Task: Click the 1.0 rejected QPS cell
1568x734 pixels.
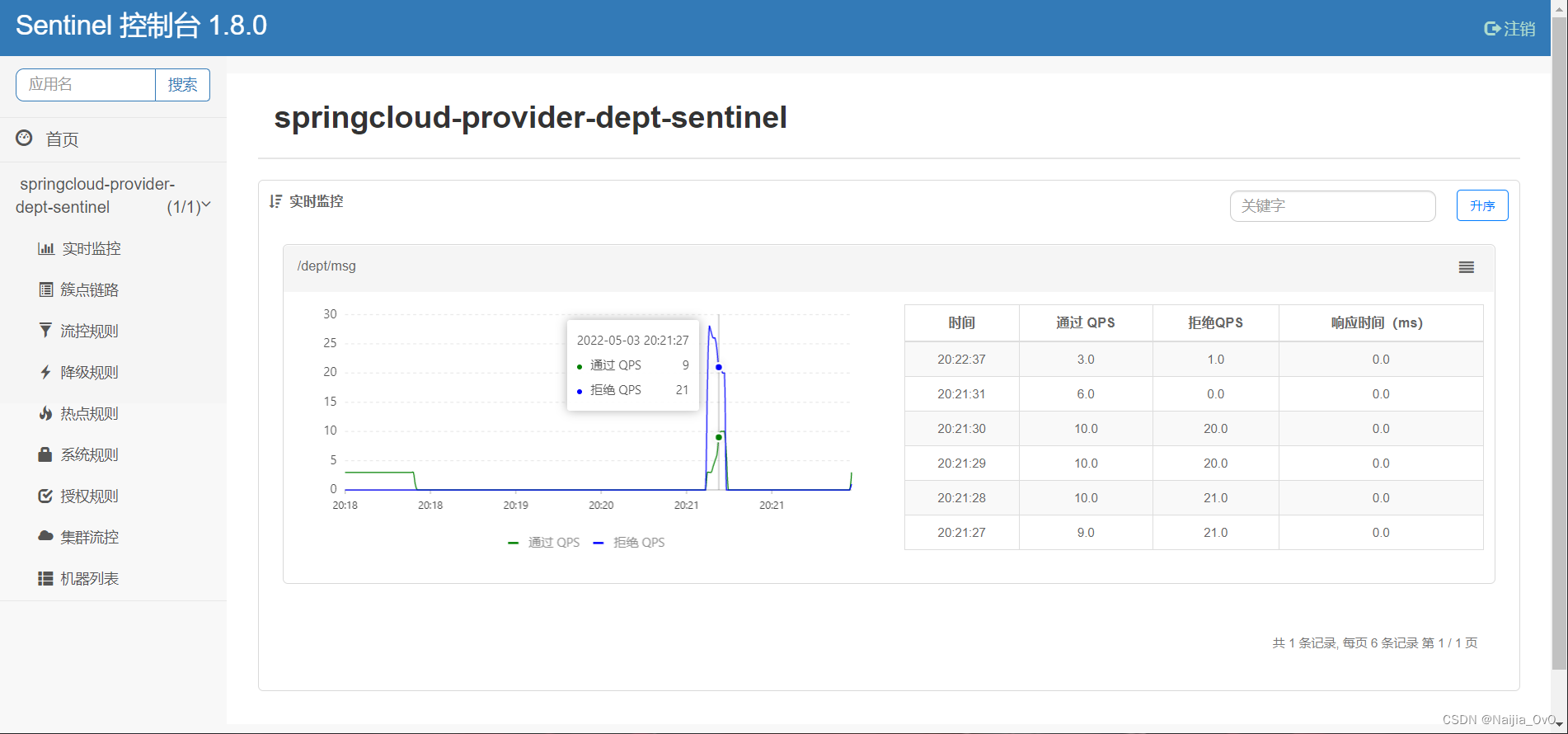Action: (x=1215, y=360)
